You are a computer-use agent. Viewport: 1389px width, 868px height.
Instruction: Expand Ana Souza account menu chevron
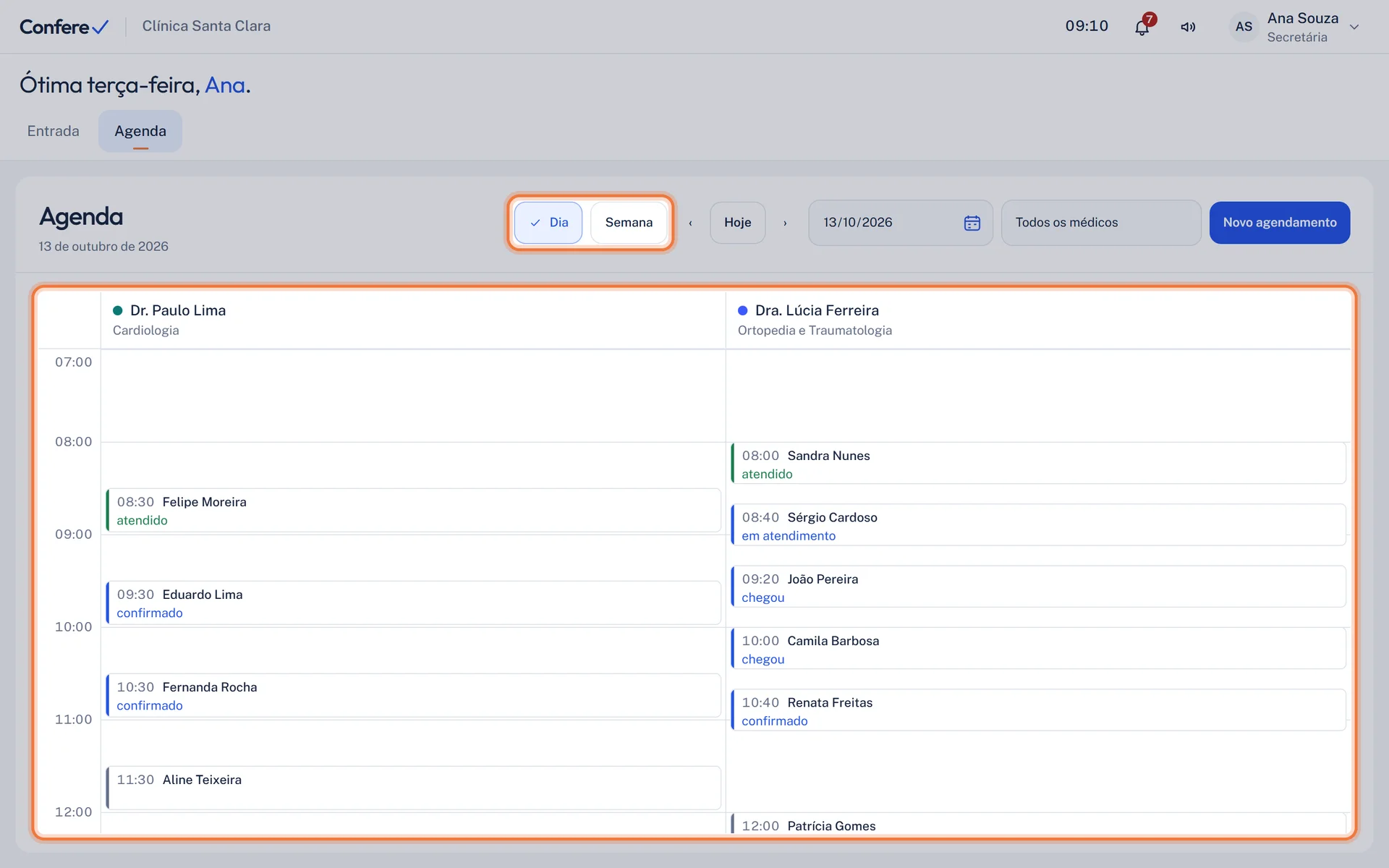coord(1354,27)
